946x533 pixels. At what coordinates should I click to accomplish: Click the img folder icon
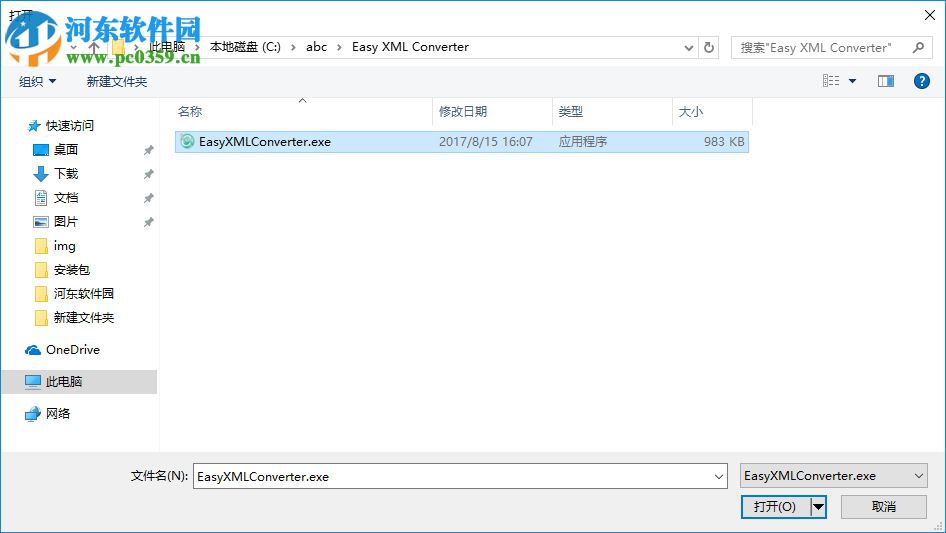point(41,246)
